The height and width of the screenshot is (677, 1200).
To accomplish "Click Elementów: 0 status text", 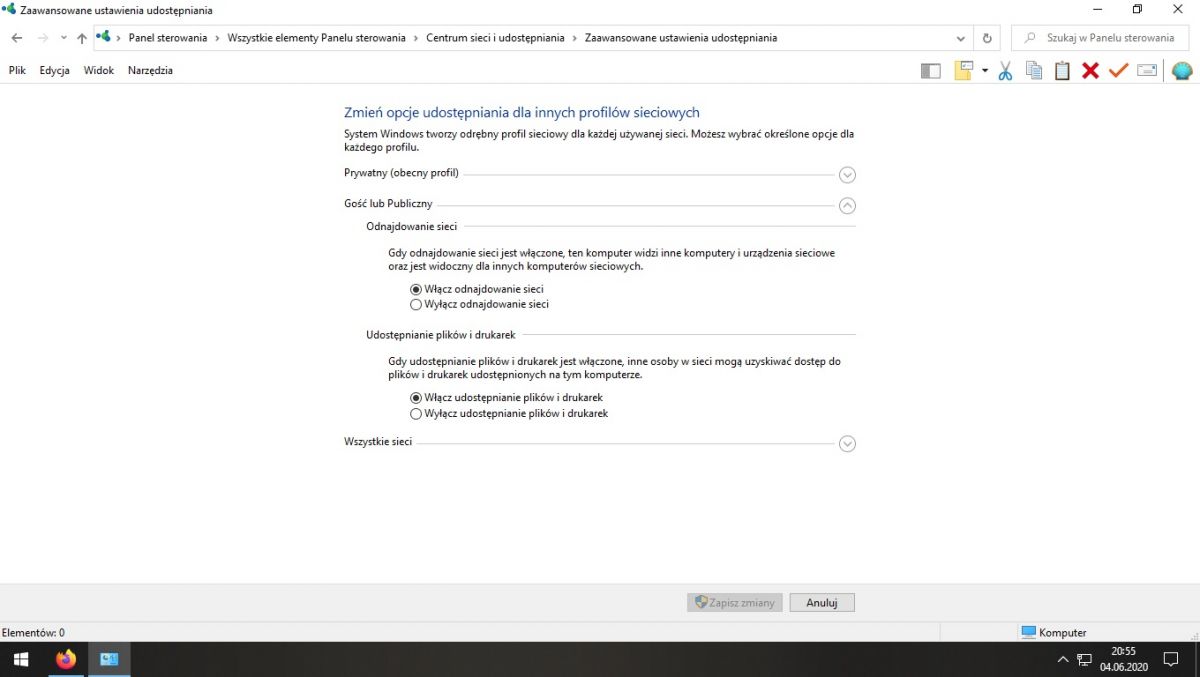I will (x=33, y=633).
